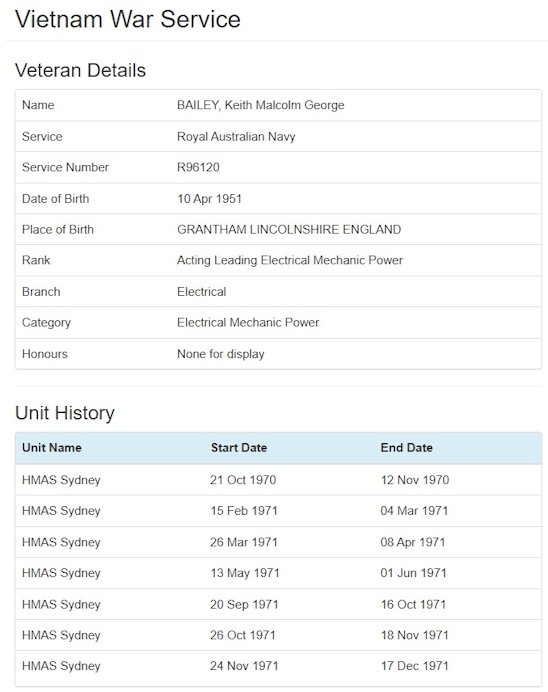Click start date '15 Feb 1971'

click(x=244, y=511)
